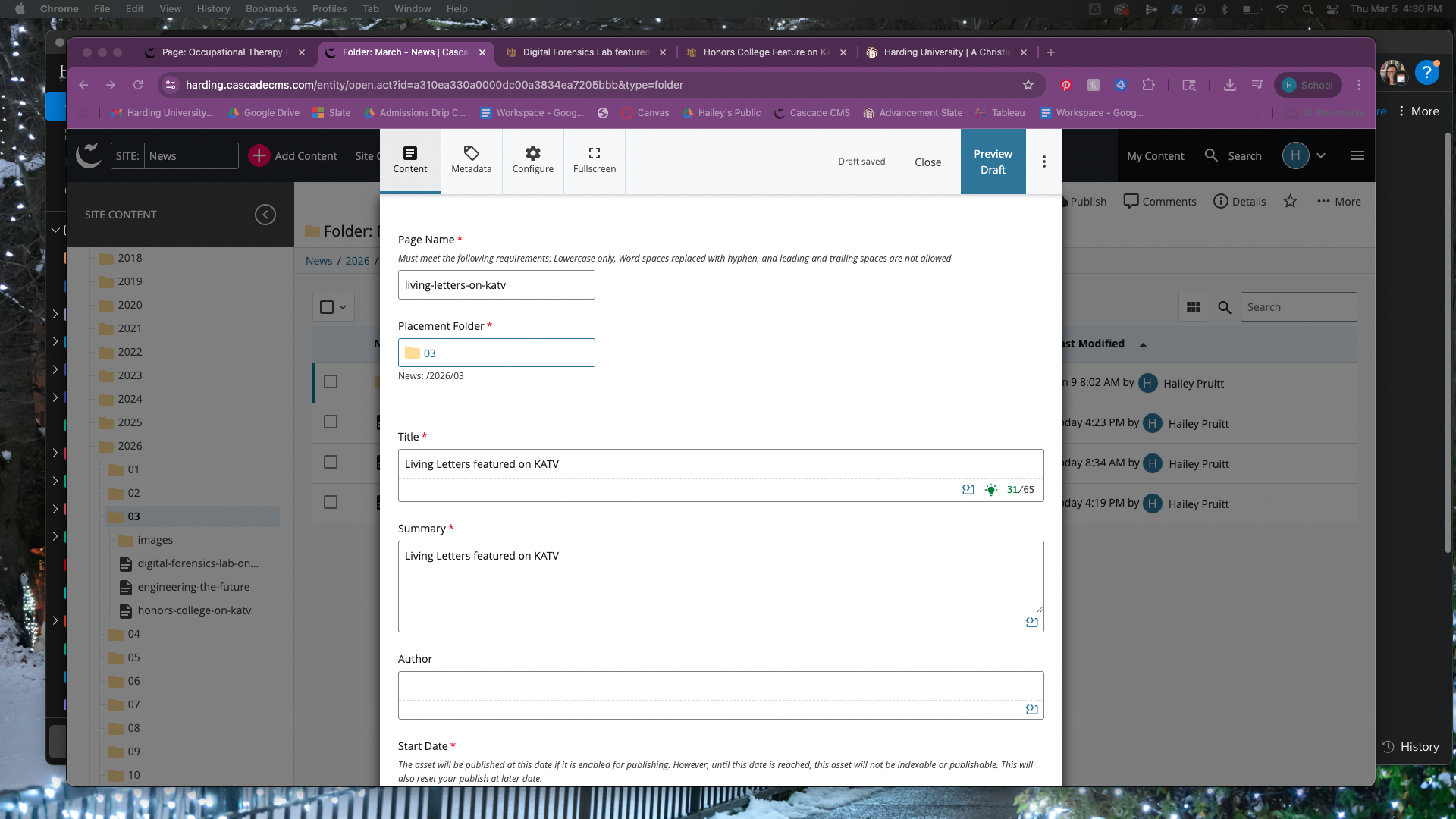Open the Metadata tag icon tab
1456x819 pixels.
click(471, 160)
